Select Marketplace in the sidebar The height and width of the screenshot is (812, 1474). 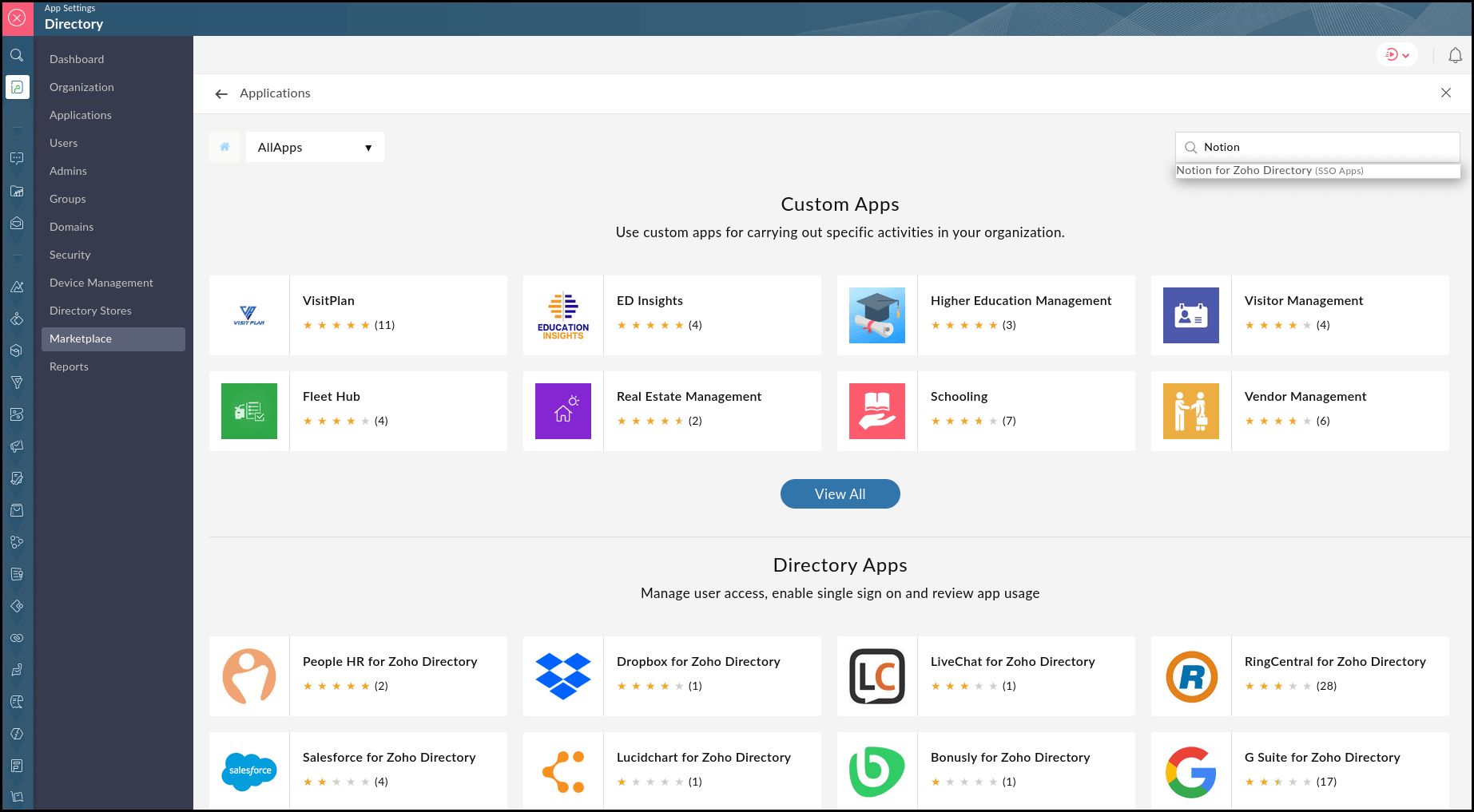[x=113, y=339]
